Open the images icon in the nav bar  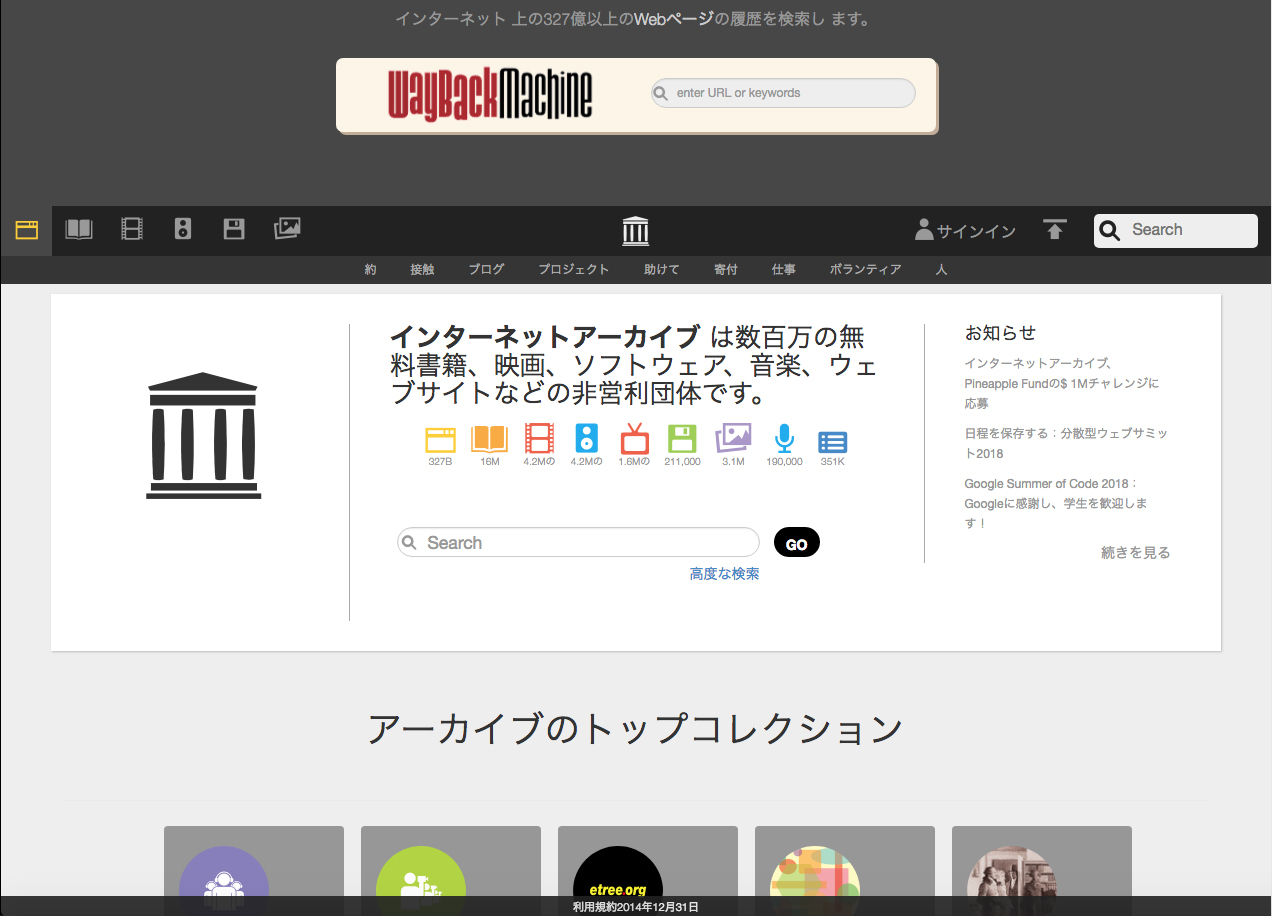[287, 229]
